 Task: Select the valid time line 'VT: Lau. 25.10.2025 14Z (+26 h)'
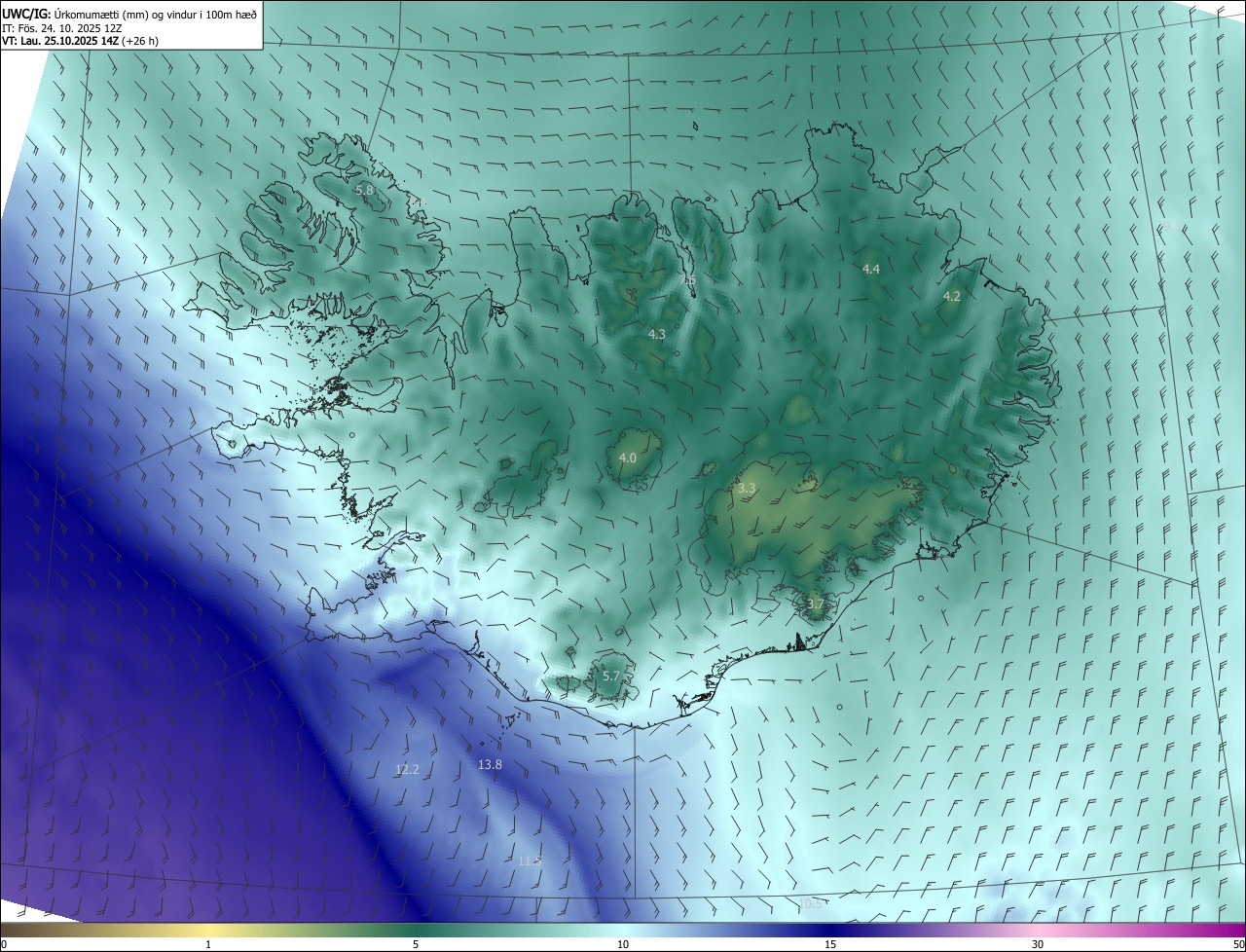[x=80, y=41]
